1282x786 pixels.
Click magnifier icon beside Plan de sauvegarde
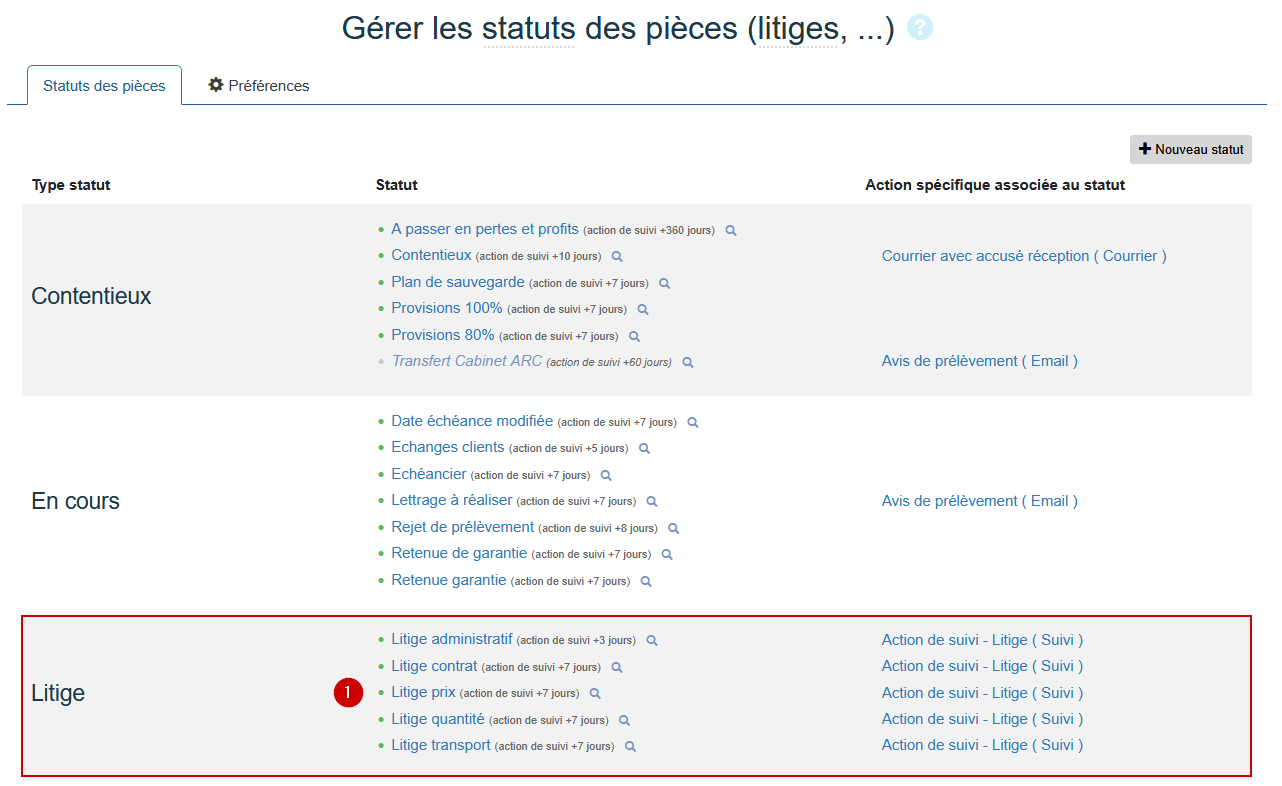tap(664, 284)
